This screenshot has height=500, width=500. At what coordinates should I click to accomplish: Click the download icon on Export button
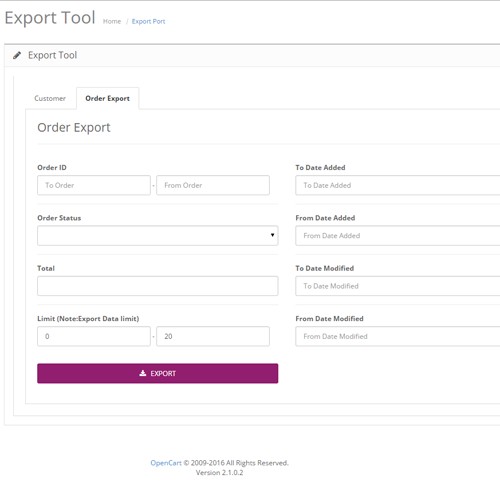tap(143, 373)
